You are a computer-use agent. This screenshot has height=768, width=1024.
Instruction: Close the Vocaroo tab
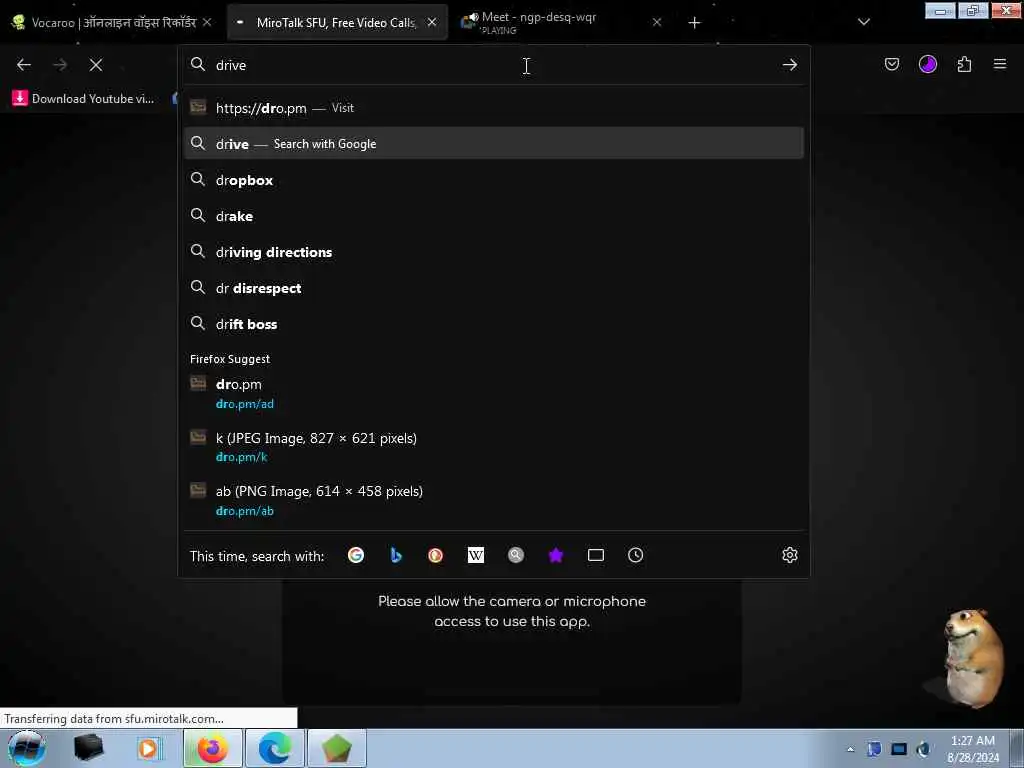click(207, 22)
